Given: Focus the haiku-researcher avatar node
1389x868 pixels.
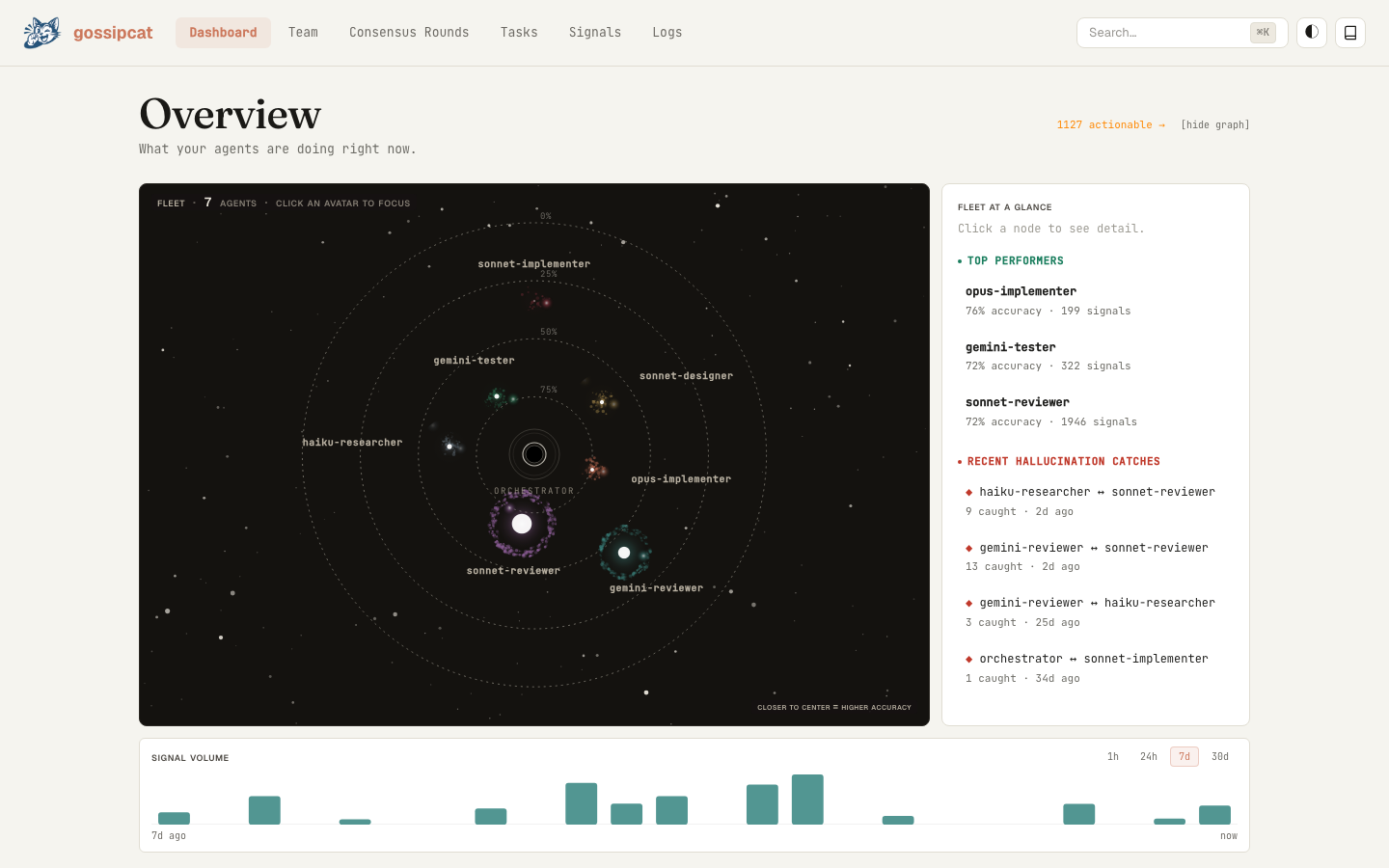Looking at the screenshot, I should 450,446.
